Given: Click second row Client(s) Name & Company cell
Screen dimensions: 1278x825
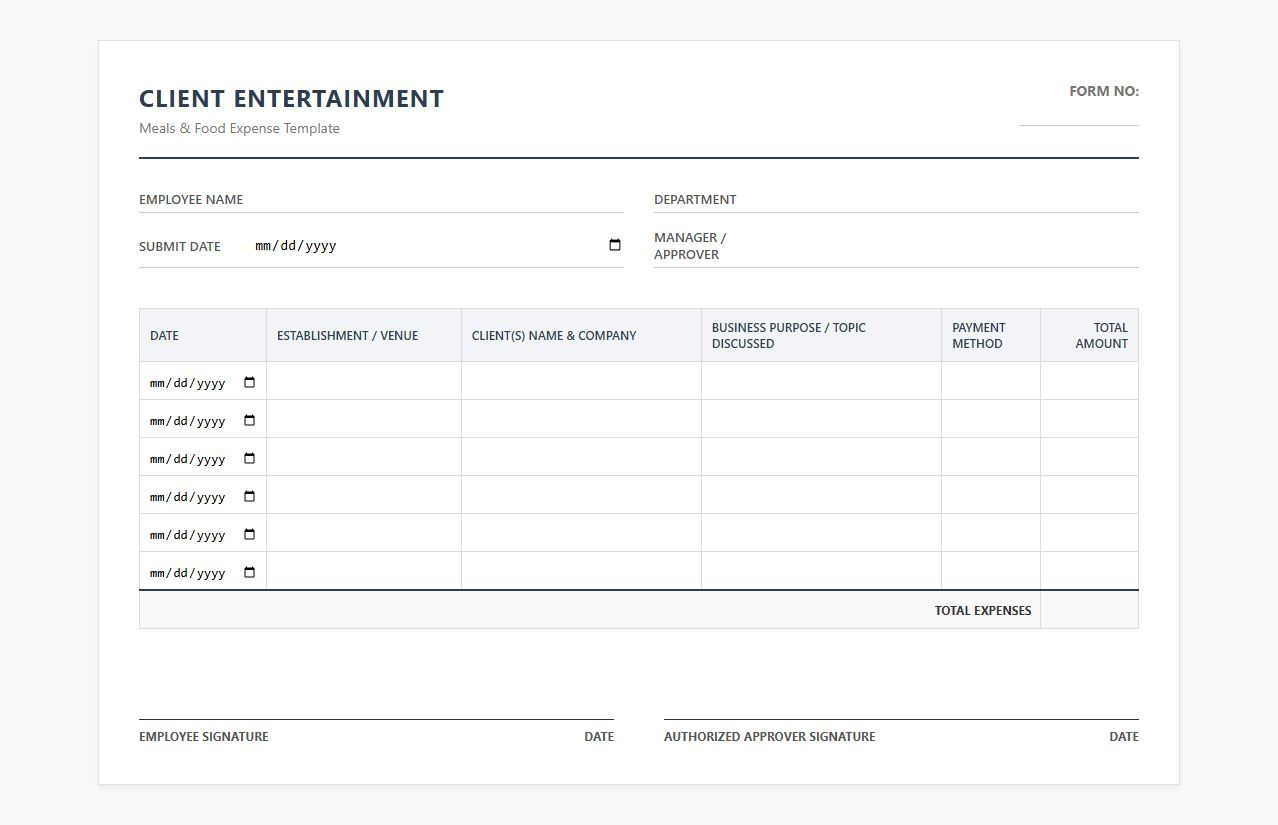Looking at the screenshot, I should [x=581, y=419].
